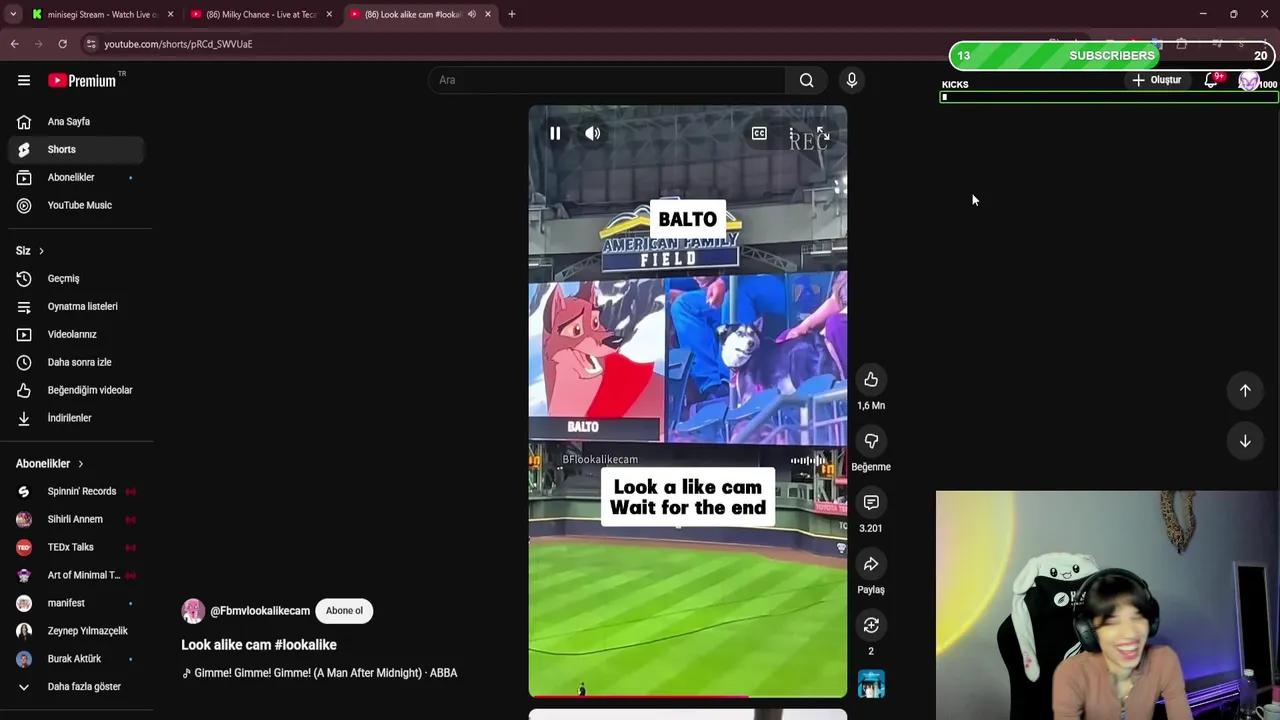Like the Short

point(871,380)
